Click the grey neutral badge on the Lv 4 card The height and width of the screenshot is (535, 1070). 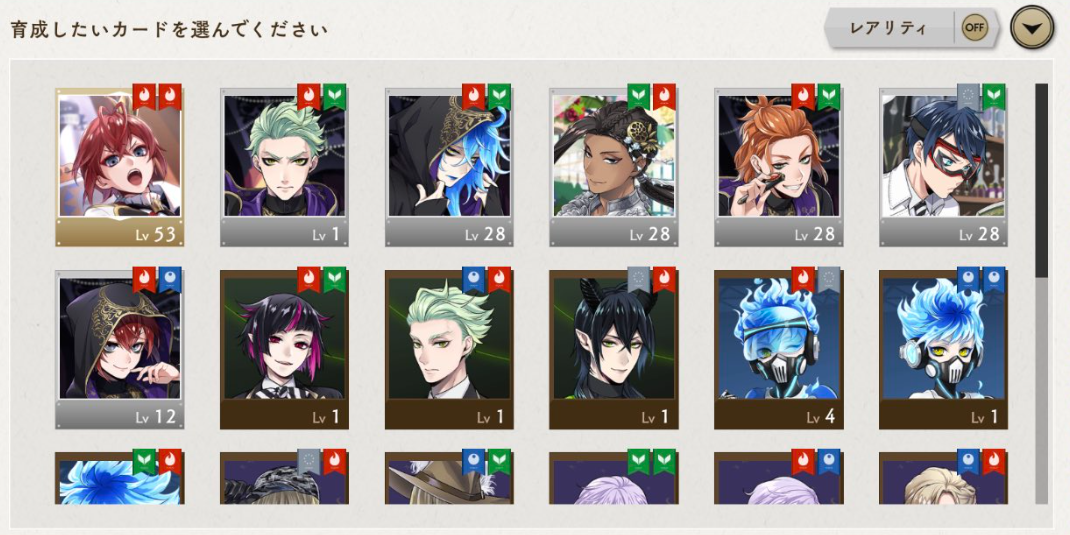point(829,279)
